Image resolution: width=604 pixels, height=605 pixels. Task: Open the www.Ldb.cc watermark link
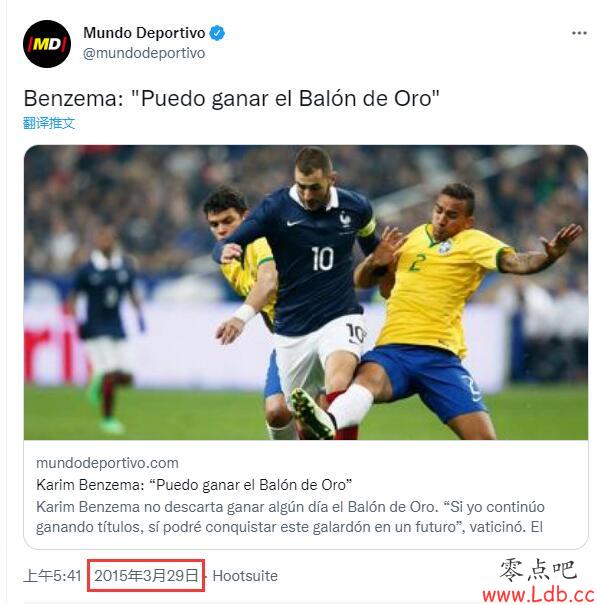[538, 595]
